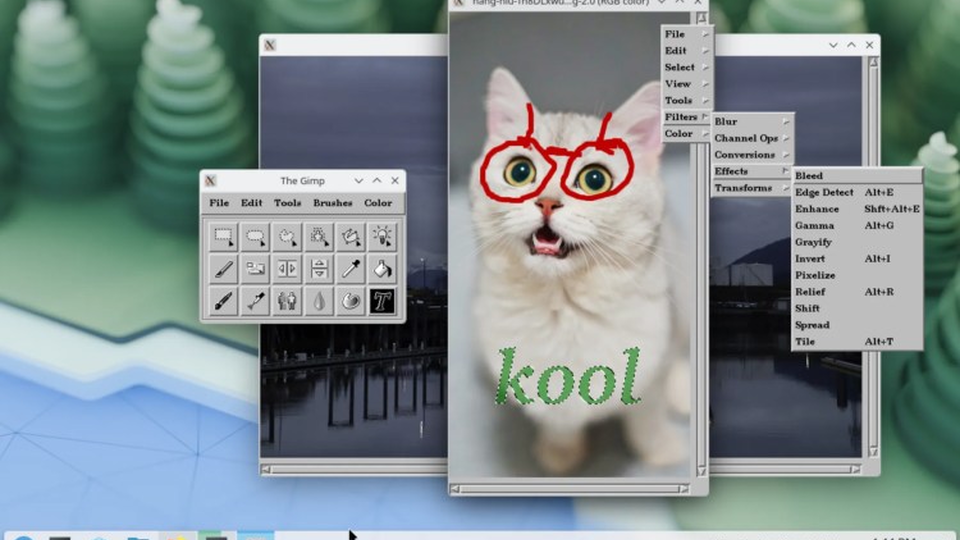Image resolution: width=960 pixels, height=540 pixels.
Task: Select the horizontal flip tool
Action: pos(287,269)
